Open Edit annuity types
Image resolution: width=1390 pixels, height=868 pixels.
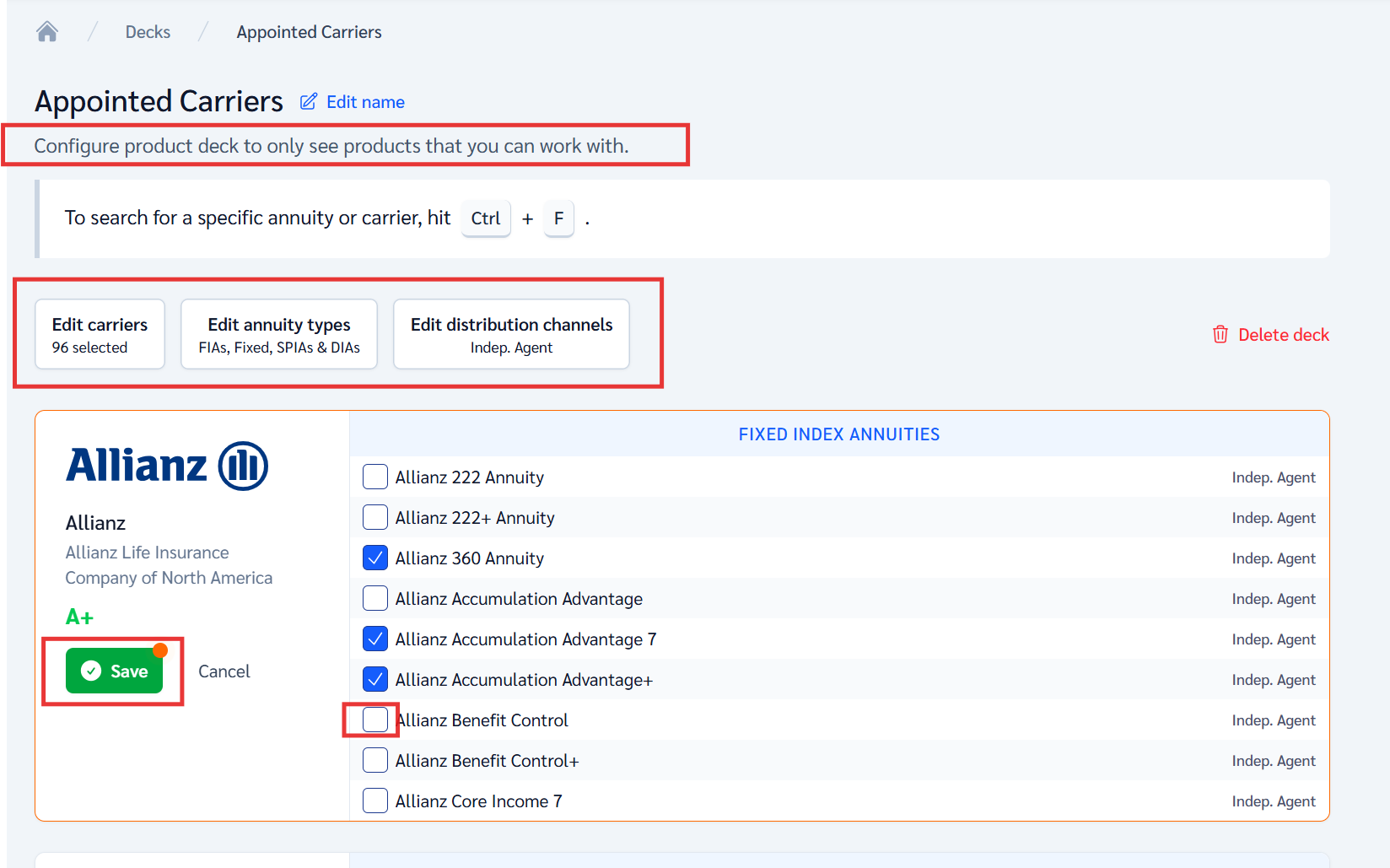[279, 334]
